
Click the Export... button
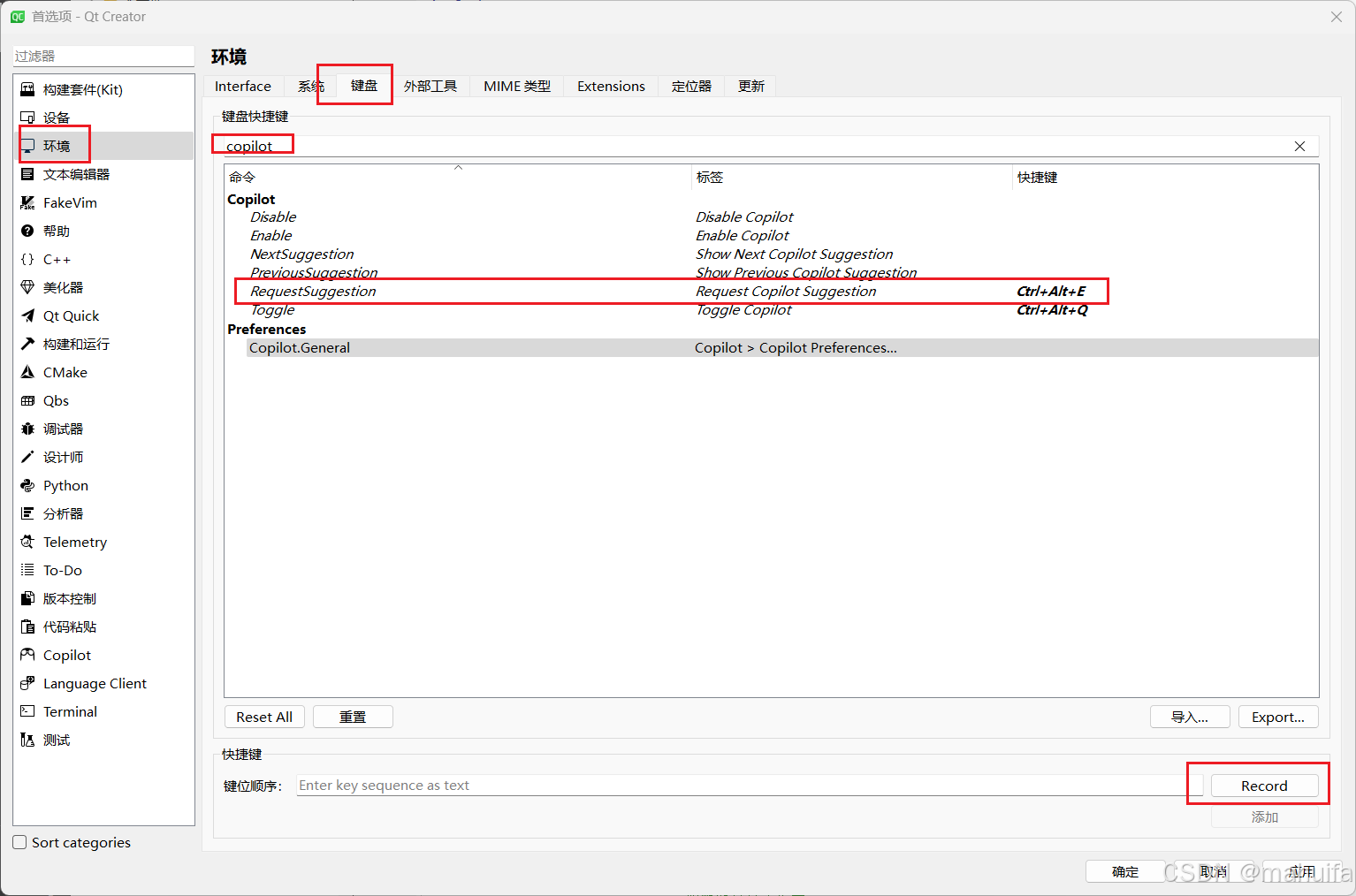tap(1278, 717)
